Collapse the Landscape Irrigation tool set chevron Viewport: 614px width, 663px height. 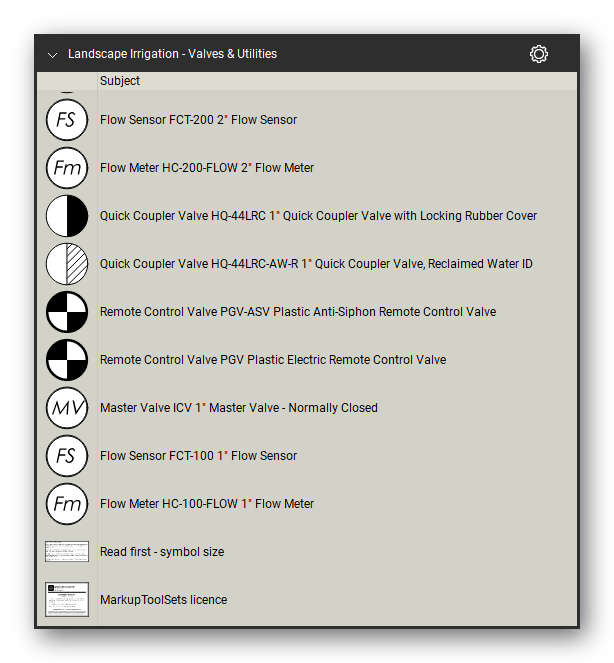click(x=52, y=55)
